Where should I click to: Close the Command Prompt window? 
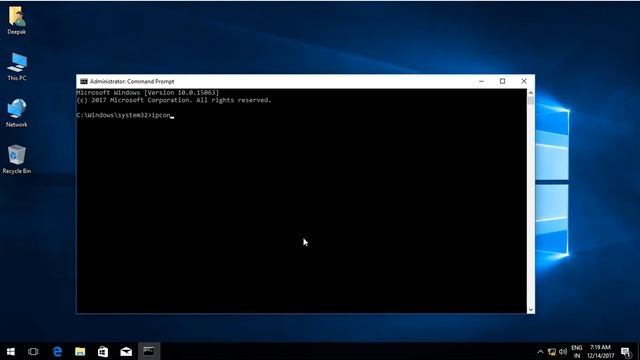point(524,81)
